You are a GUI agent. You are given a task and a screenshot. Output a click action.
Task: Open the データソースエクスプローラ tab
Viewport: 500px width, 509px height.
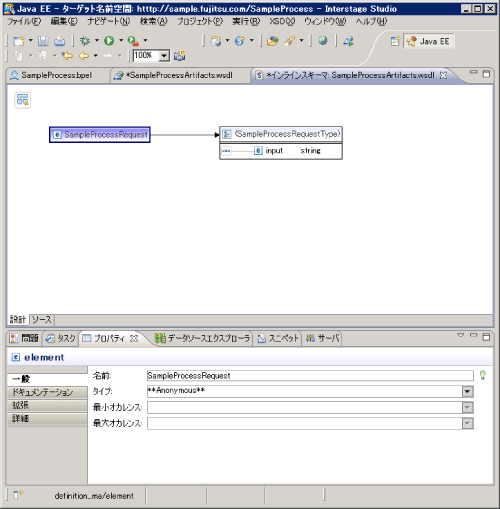pyautogui.click(x=202, y=338)
